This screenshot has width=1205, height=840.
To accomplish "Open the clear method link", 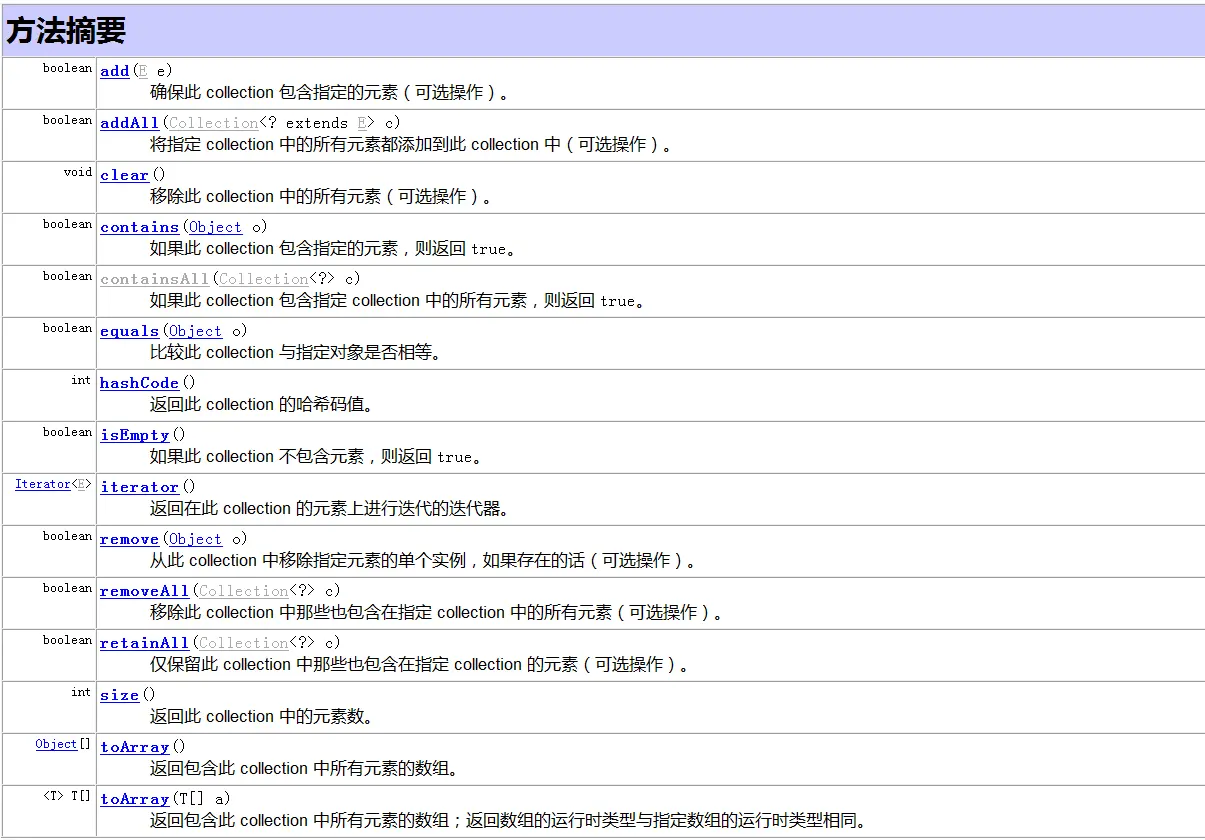I will coord(125,175).
